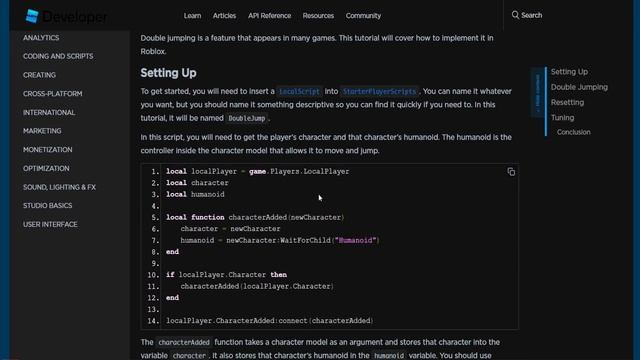Open the Learn menu
Viewport: 640px width, 360px height.
(x=192, y=16)
